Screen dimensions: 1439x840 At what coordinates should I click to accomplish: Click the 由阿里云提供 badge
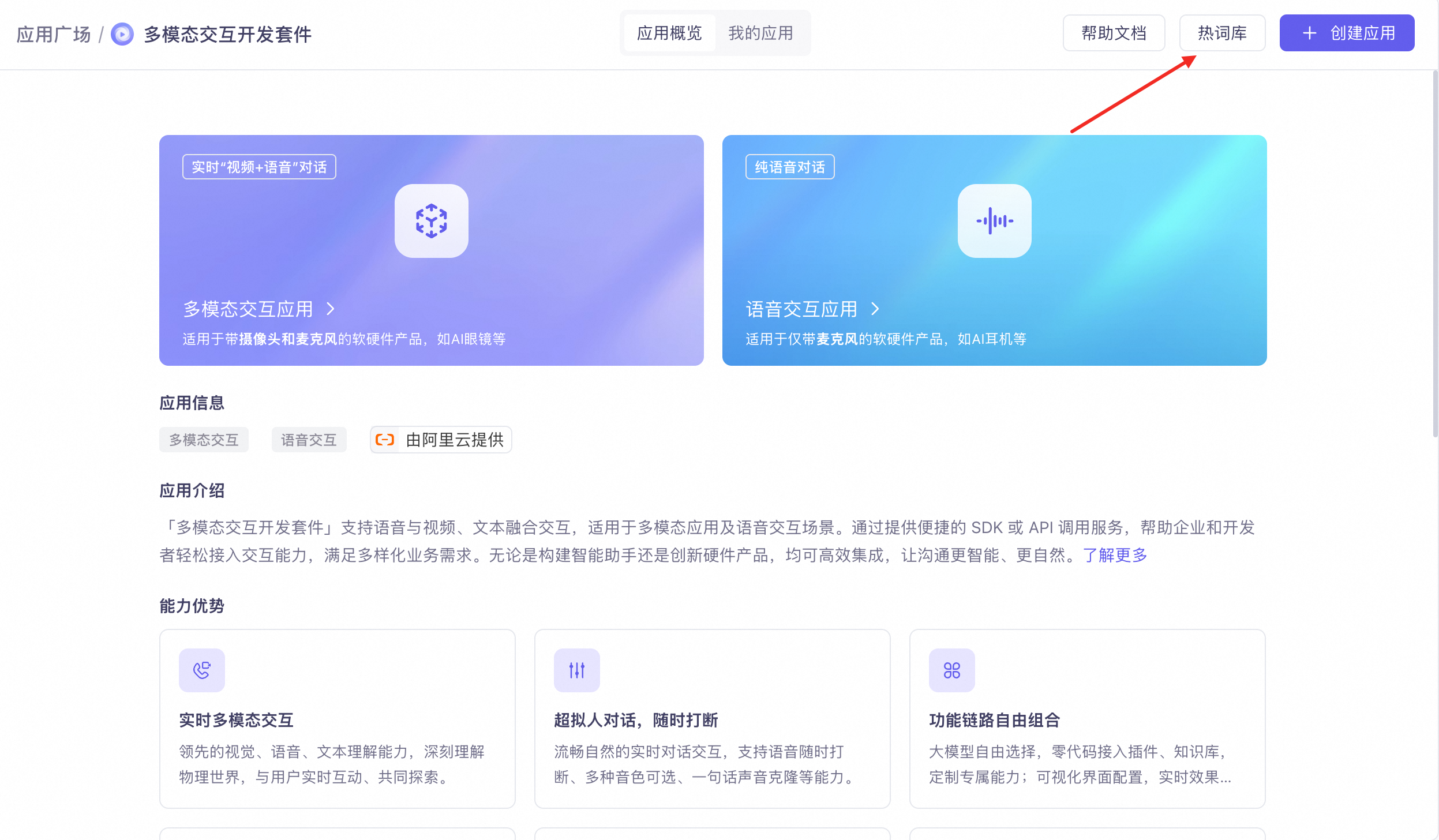[441, 440]
